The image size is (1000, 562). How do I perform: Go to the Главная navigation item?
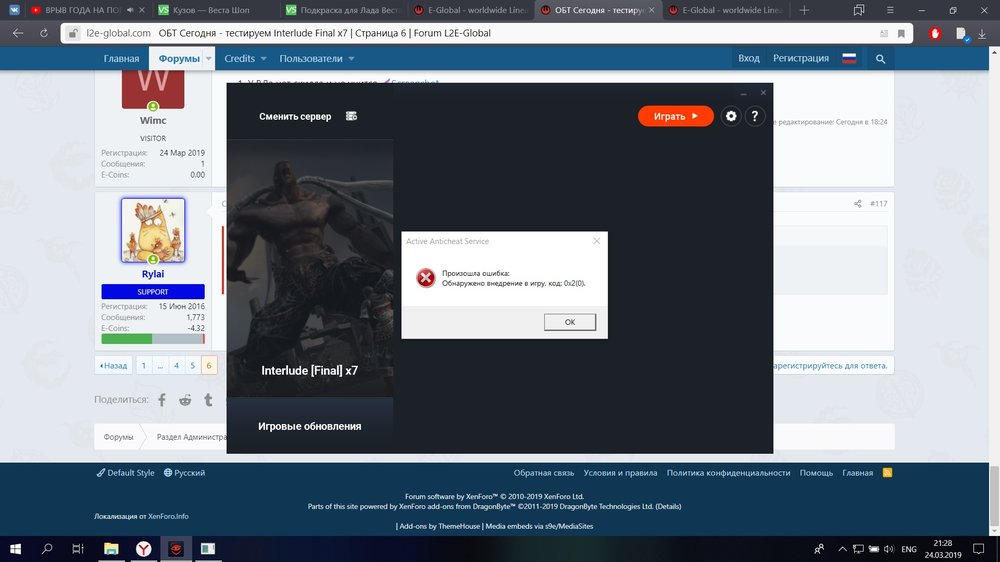coord(121,59)
